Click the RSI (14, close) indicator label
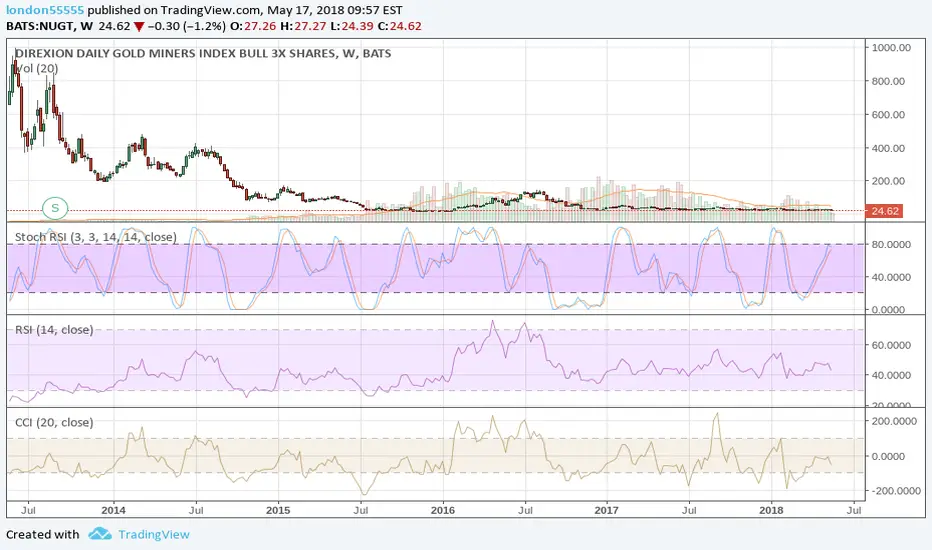This screenshot has width=932, height=550. click(x=54, y=330)
